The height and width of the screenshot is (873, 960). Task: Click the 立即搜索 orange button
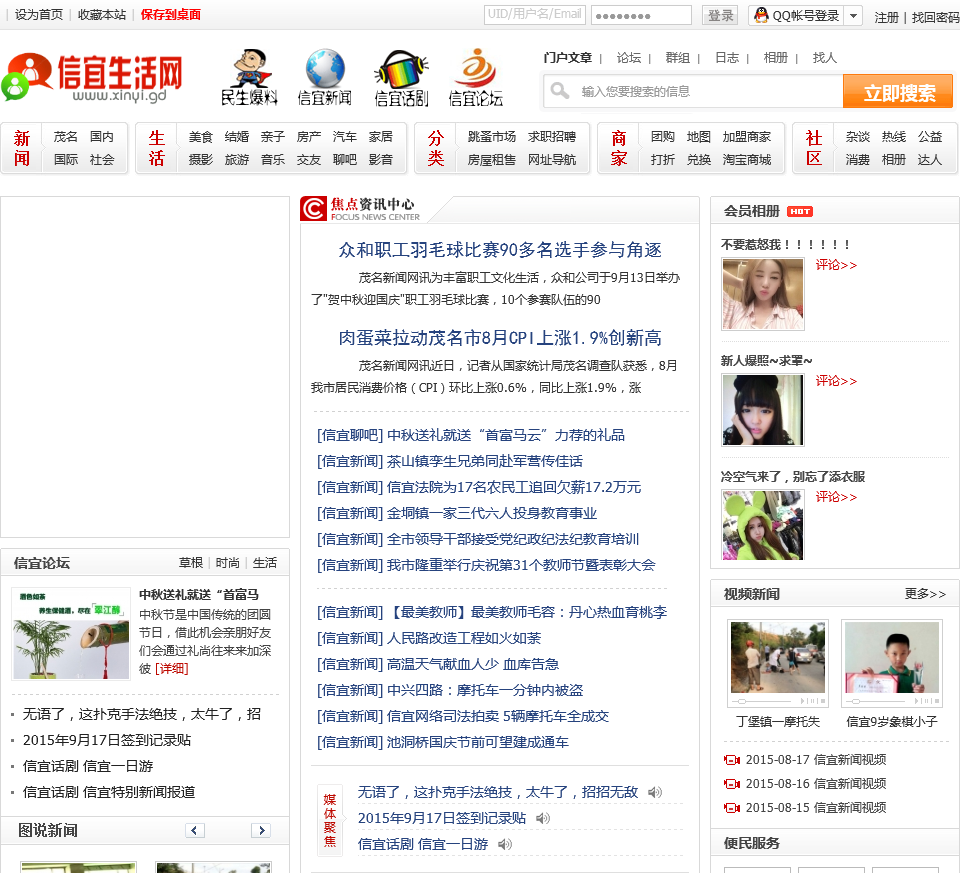click(898, 91)
